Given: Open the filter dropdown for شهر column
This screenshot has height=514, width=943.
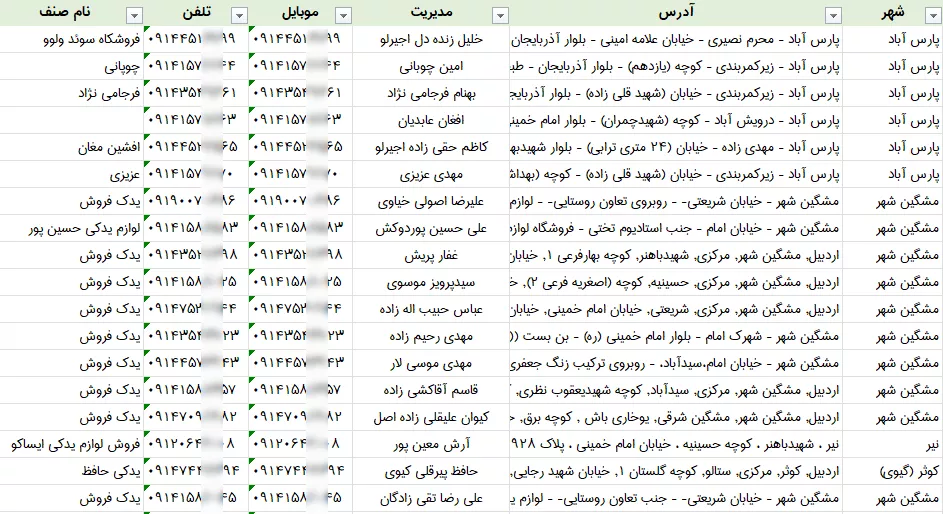Looking at the screenshot, I should [932, 16].
